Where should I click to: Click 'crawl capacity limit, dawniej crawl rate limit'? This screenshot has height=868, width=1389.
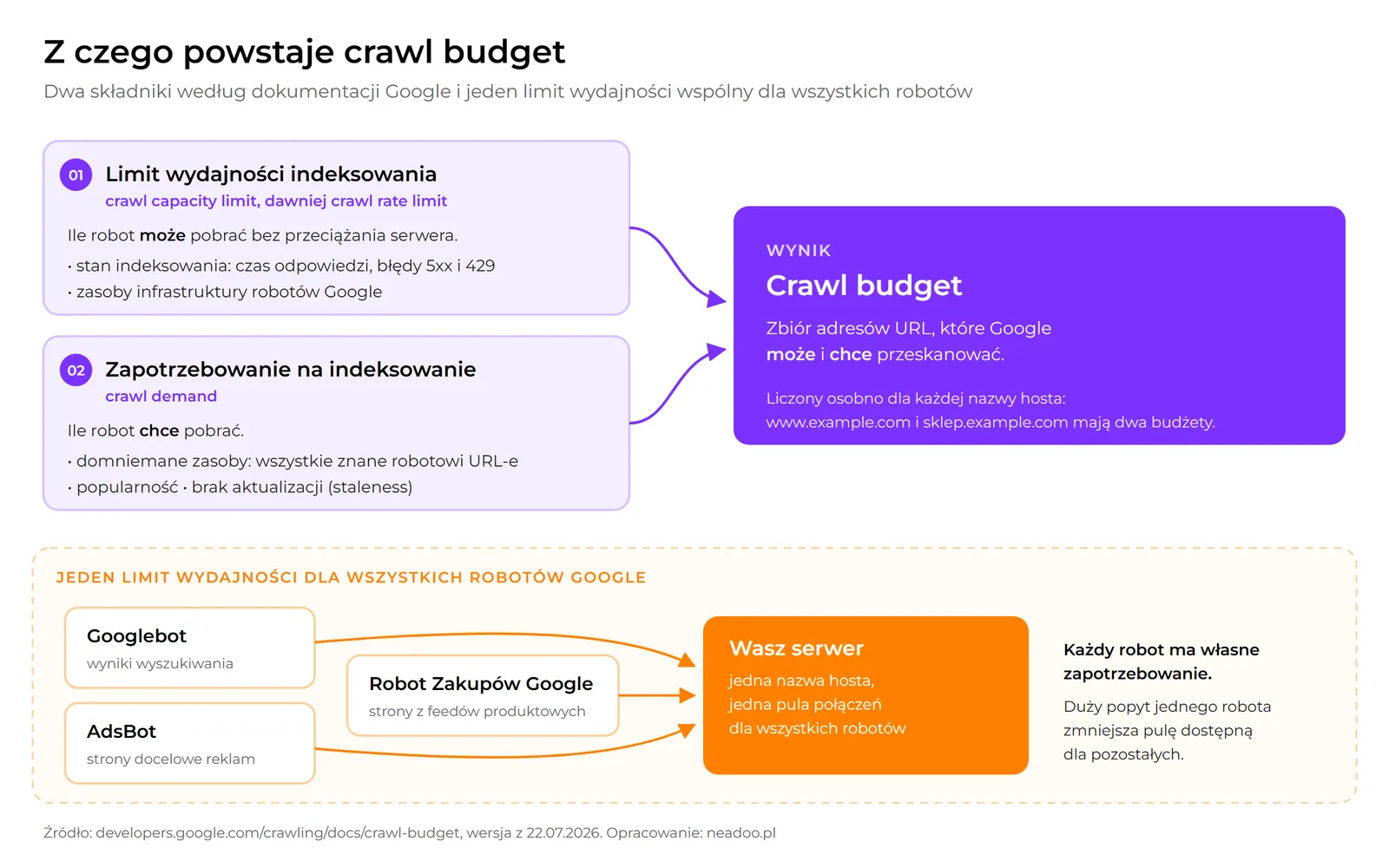(x=276, y=201)
